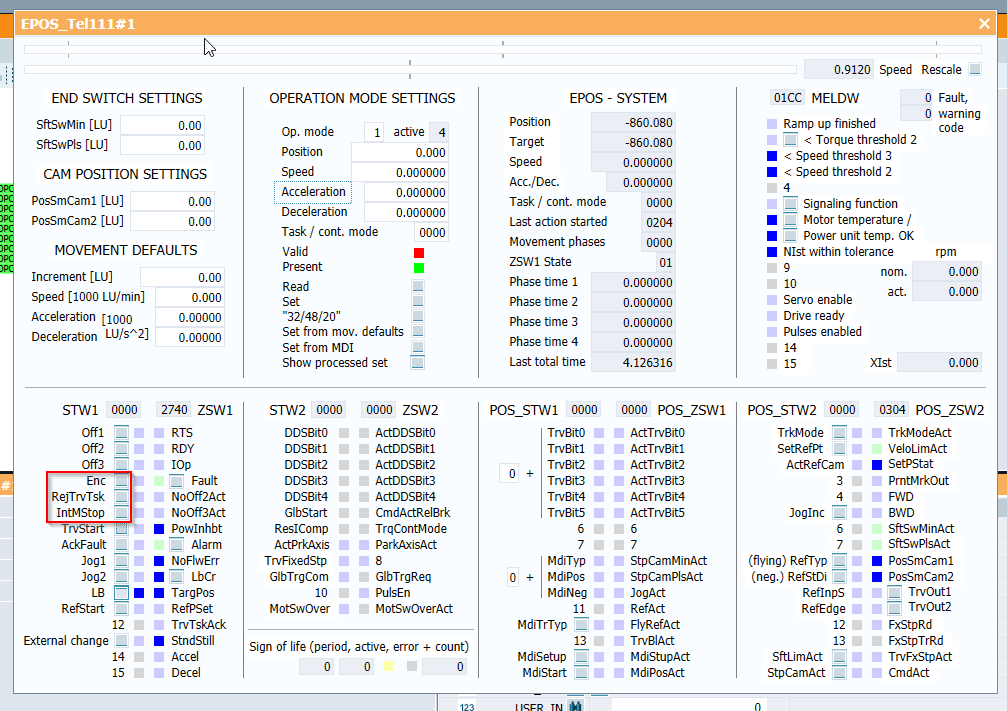The image size is (1007, 711).
Task: Click the speed scale slider bar
Action: coord(410,69)
